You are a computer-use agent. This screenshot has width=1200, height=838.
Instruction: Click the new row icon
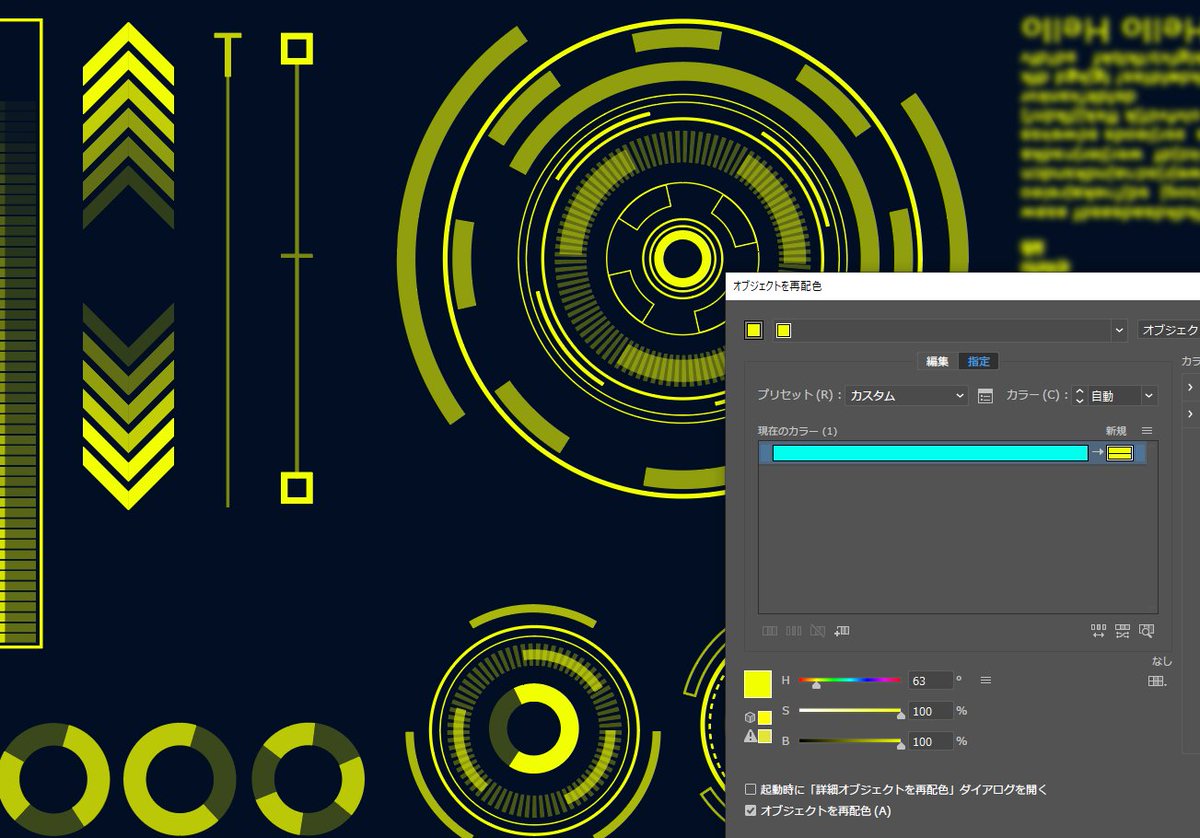click(x=842, y=631)
